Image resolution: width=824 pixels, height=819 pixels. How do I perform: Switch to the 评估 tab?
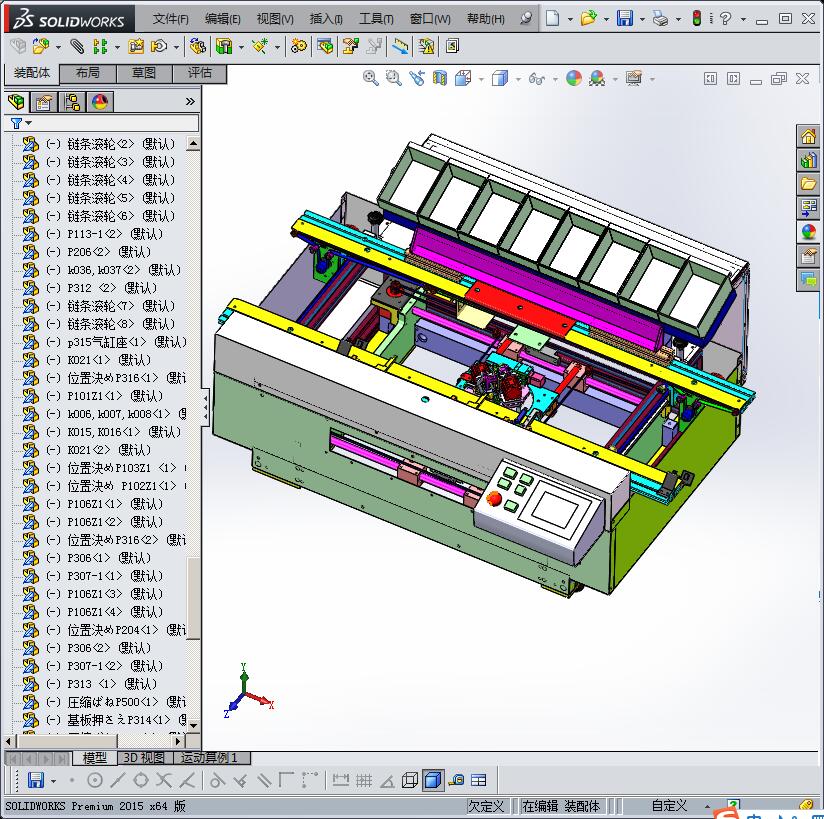[x=200, y=73]
